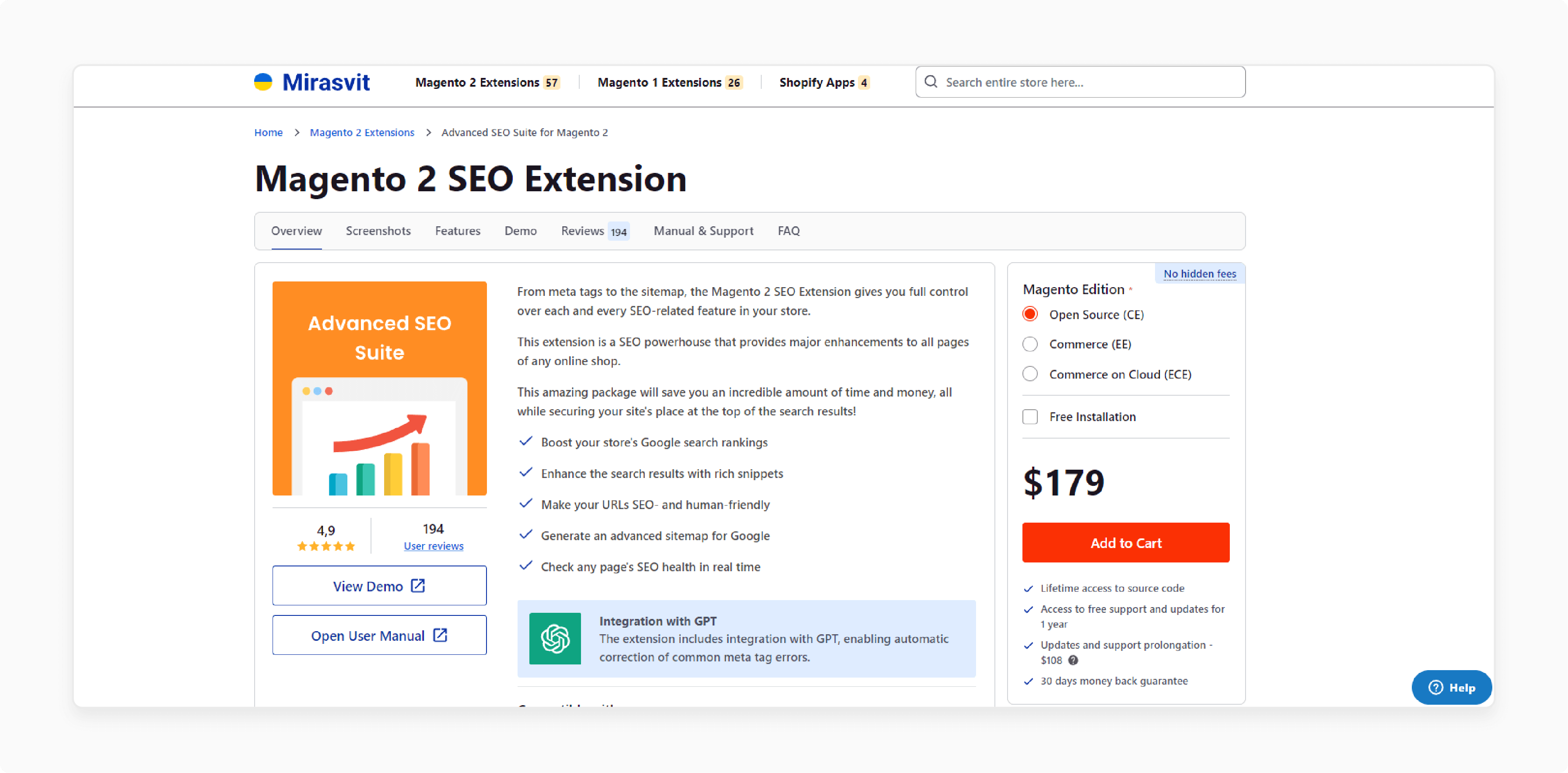Viewport: 1568px width, 773px height.
Task: Click the View Demo button
Action: [379, 585]
